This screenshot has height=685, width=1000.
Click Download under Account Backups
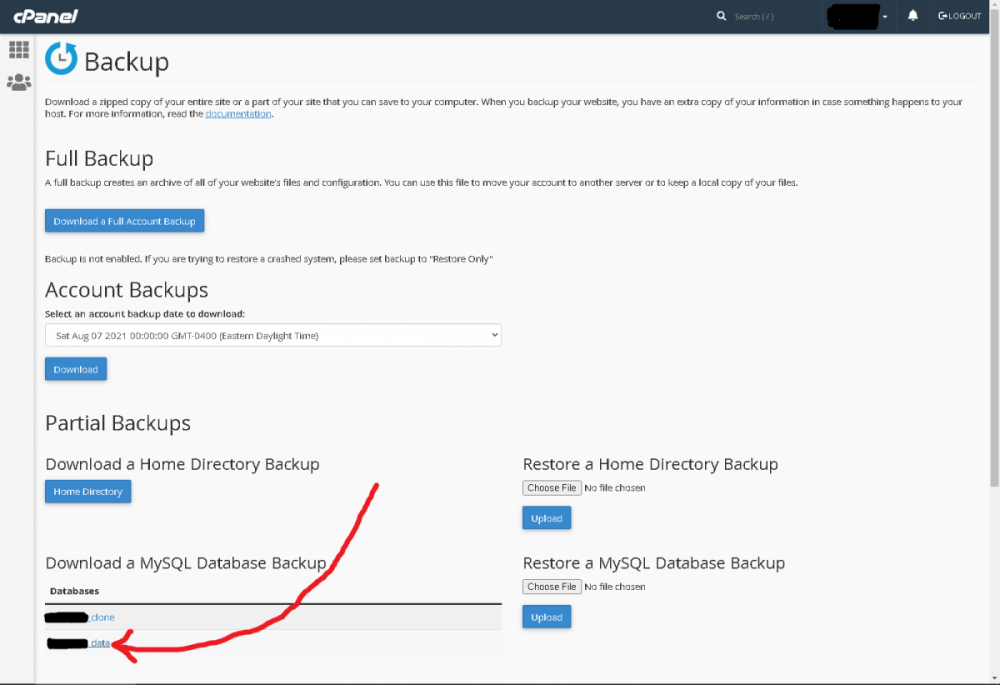click(76, 369)
